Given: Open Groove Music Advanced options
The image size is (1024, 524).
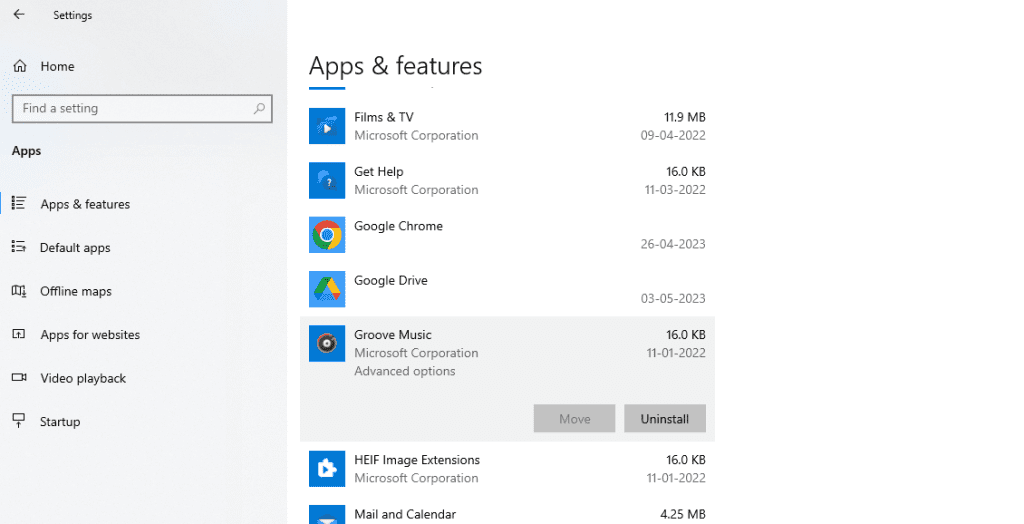Looking at the screenshot, I should (405, 371).
